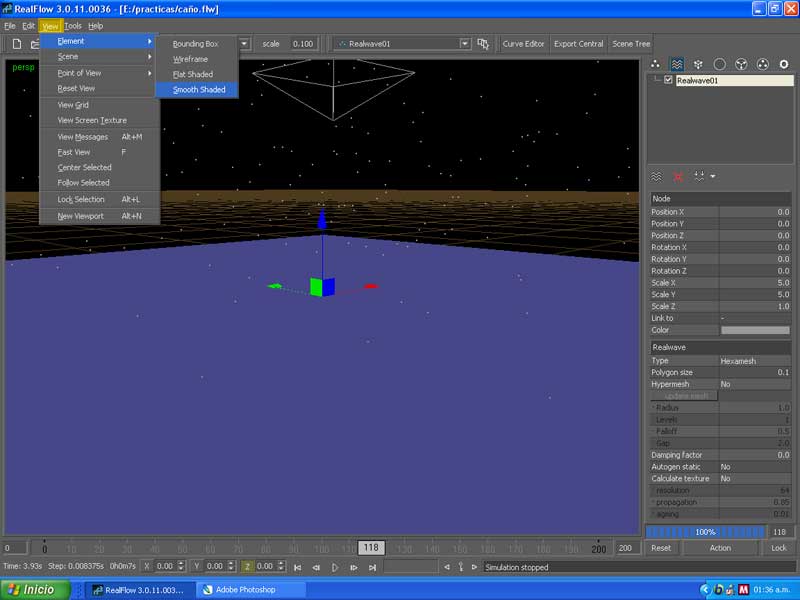The height and width of the screenshot is (600, 800).
Task: Select the Realwave node tab icon
Action: pyautogui.click(x=677, y=64)
